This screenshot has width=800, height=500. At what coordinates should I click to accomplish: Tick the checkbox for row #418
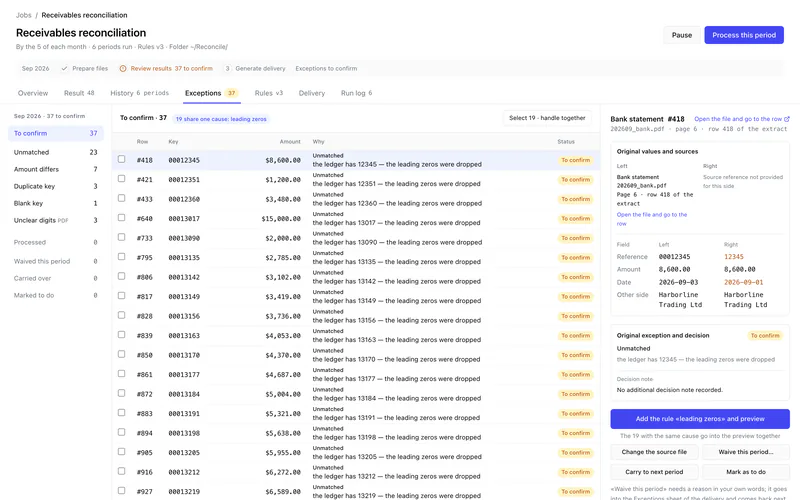click(x=121, y=159)
